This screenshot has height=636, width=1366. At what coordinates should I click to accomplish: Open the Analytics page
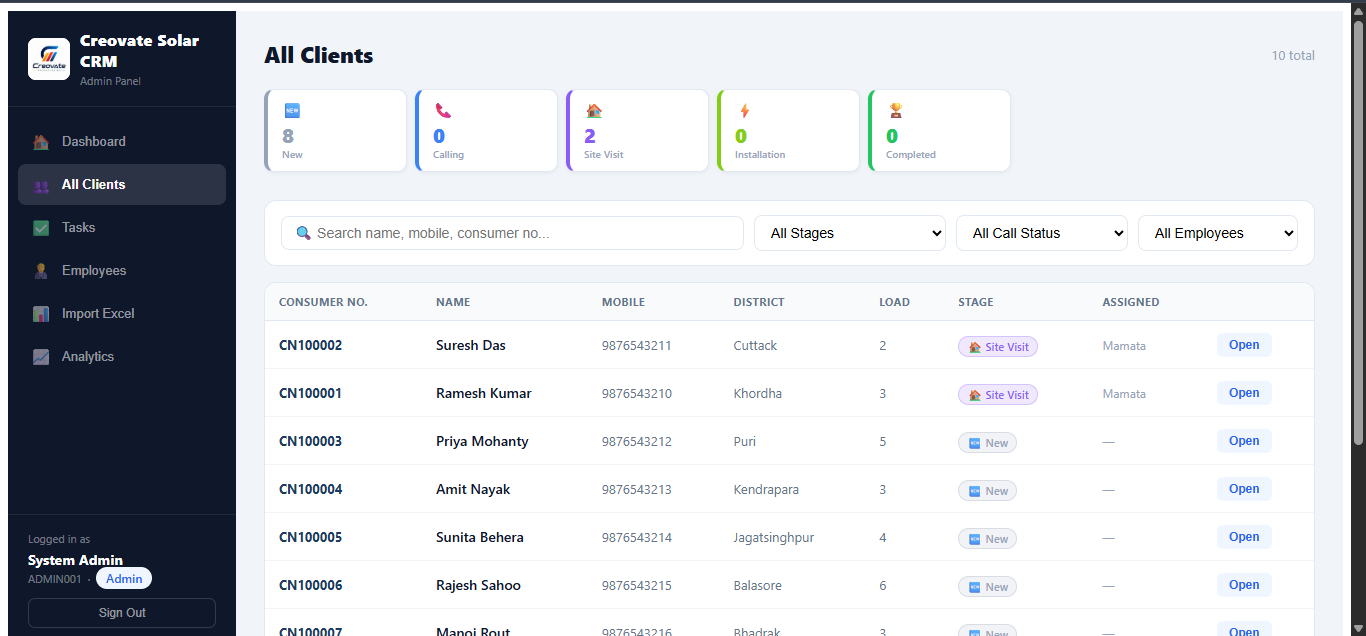[122, 357]
